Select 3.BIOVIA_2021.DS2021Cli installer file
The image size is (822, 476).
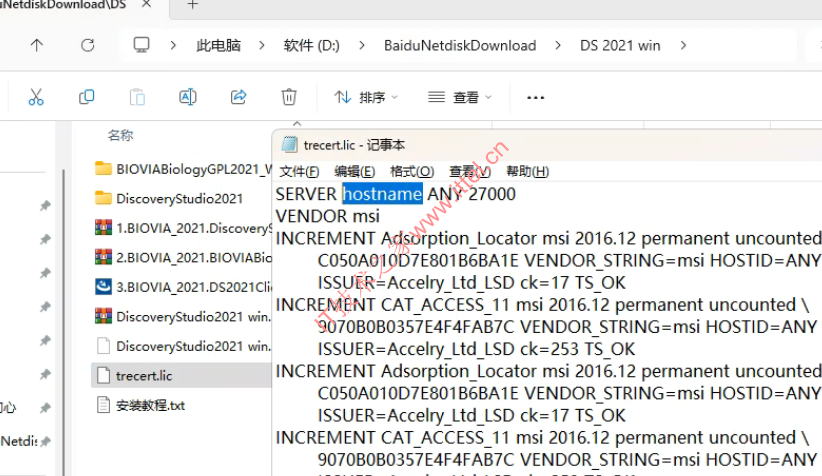[183, 287]
